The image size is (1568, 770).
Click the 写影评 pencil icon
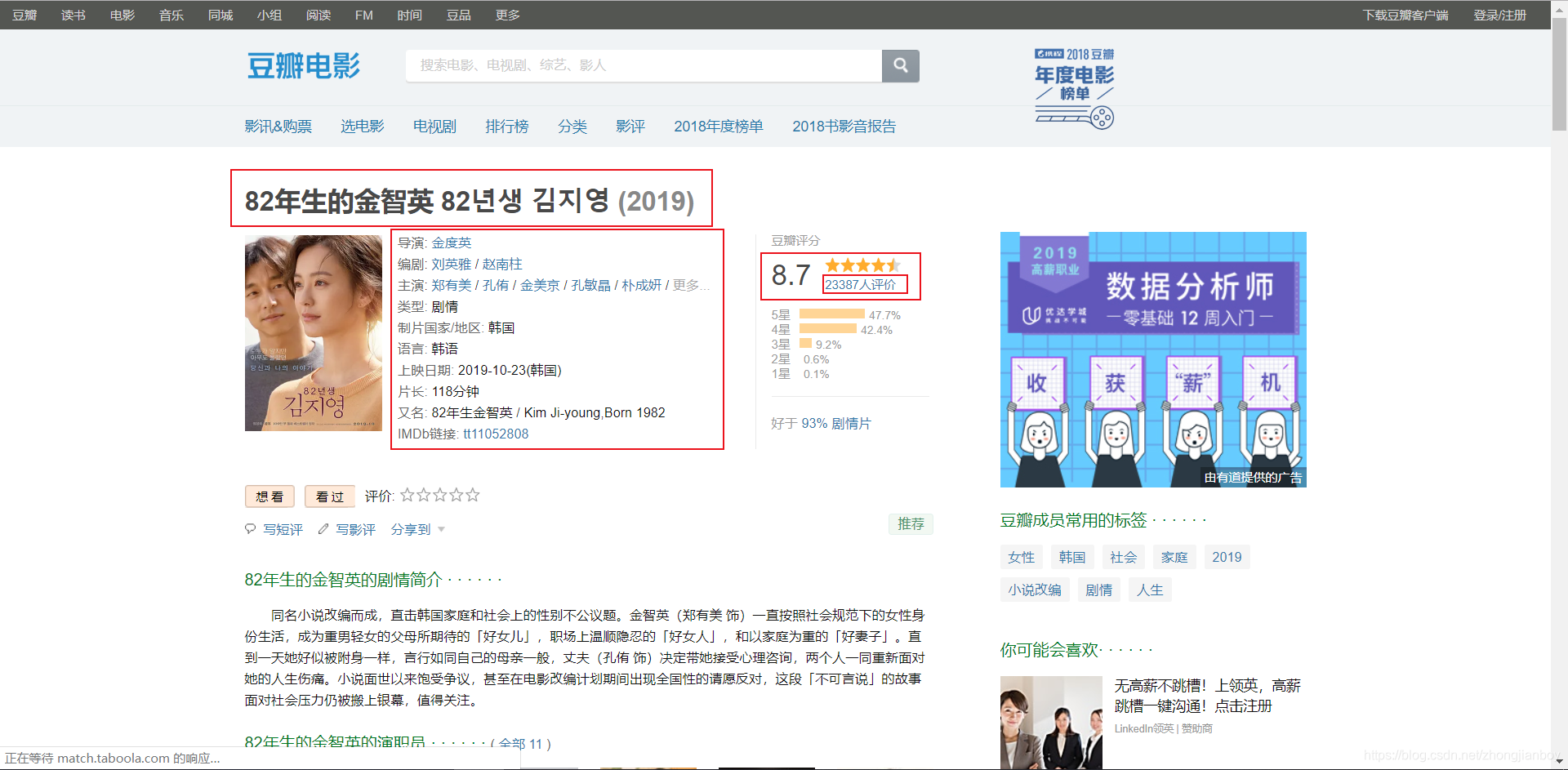click(x=323, y=529)
